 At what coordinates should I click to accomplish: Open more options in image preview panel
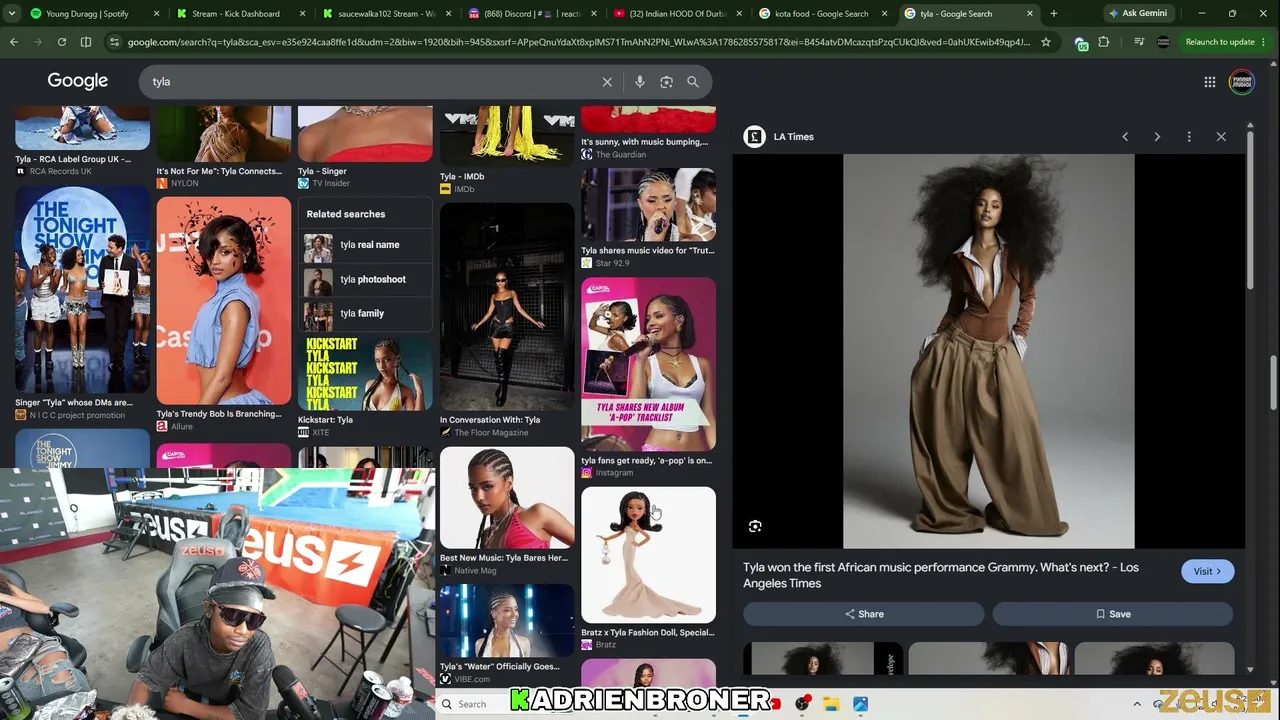pos(1189,137)
